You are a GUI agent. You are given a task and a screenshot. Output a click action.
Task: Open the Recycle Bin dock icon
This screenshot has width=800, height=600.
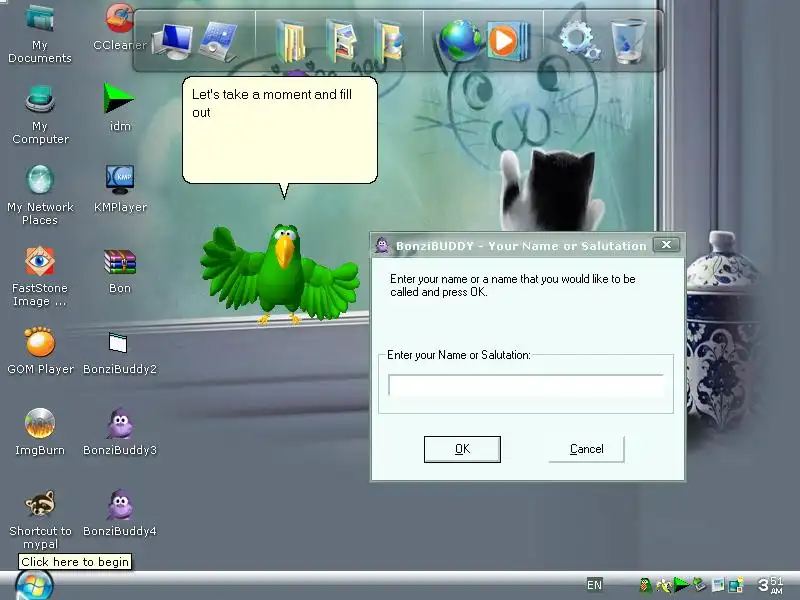[628, 42]
